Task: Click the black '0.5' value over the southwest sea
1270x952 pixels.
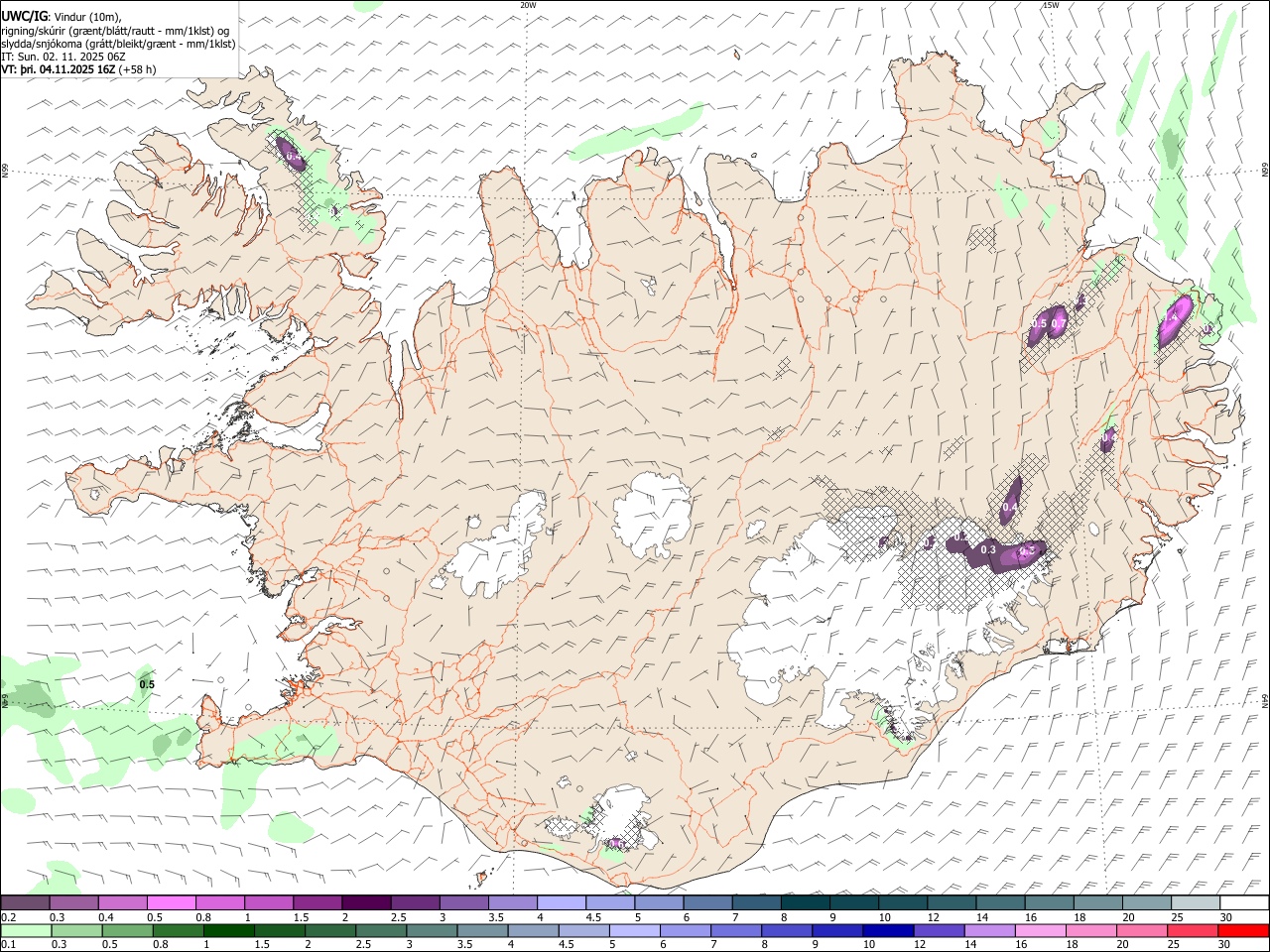Action: click(147, 684)
